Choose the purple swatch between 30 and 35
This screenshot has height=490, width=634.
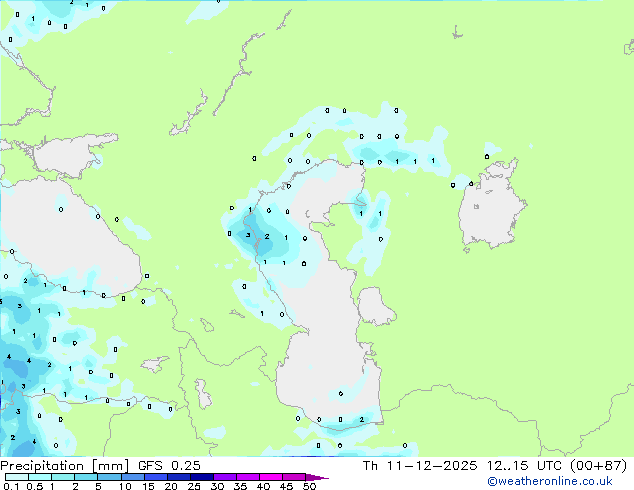(228, 477)
